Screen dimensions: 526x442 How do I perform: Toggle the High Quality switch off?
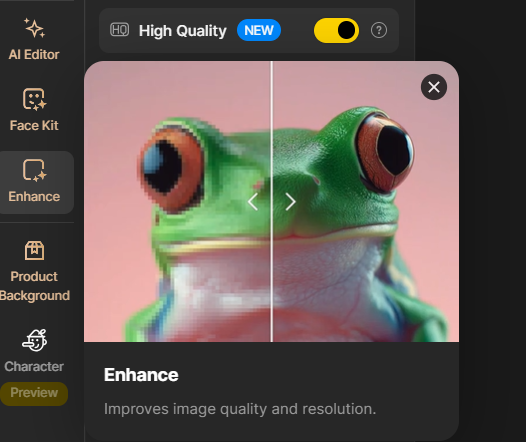pos(336,30)
